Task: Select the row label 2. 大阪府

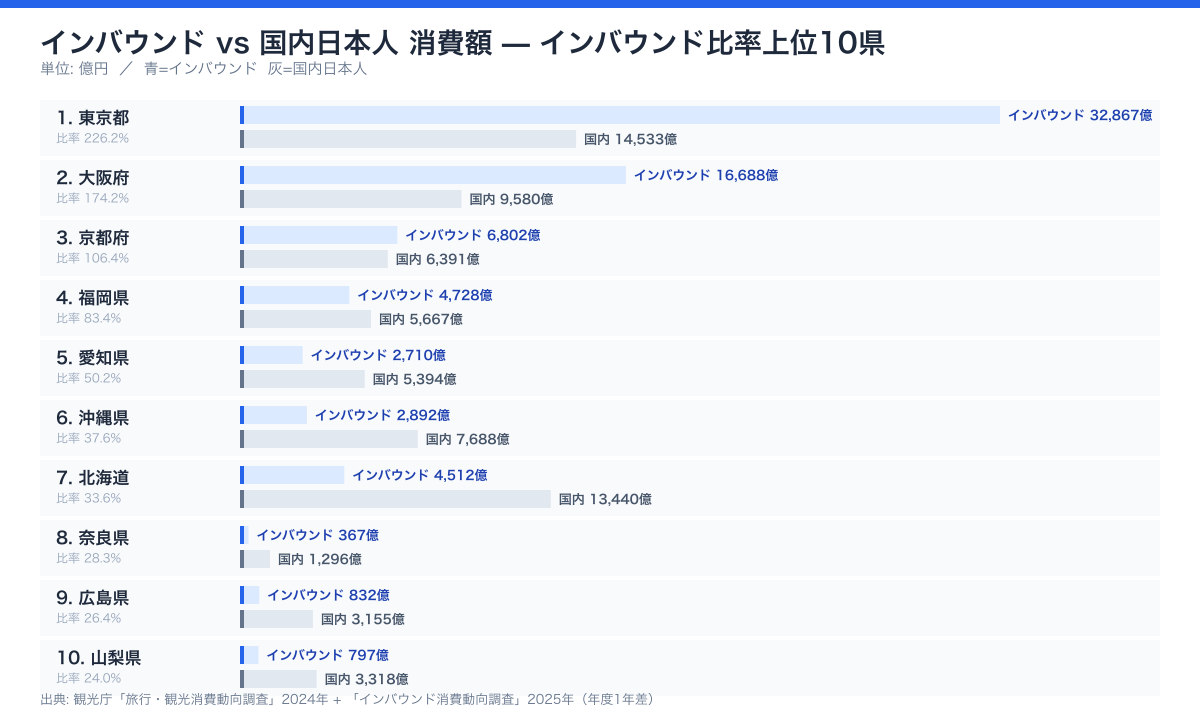Action: (x=93, y=177)
